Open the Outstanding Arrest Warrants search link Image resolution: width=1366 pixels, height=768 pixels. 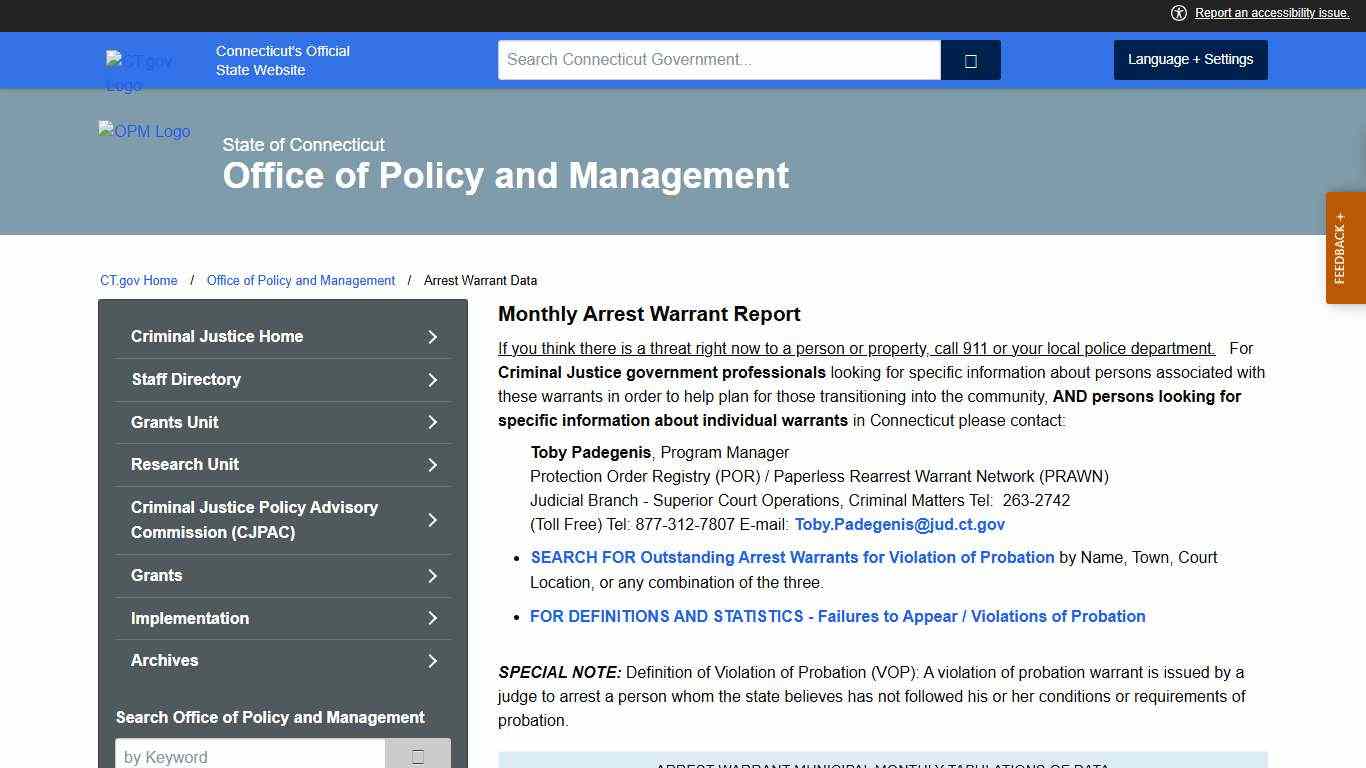792,557
